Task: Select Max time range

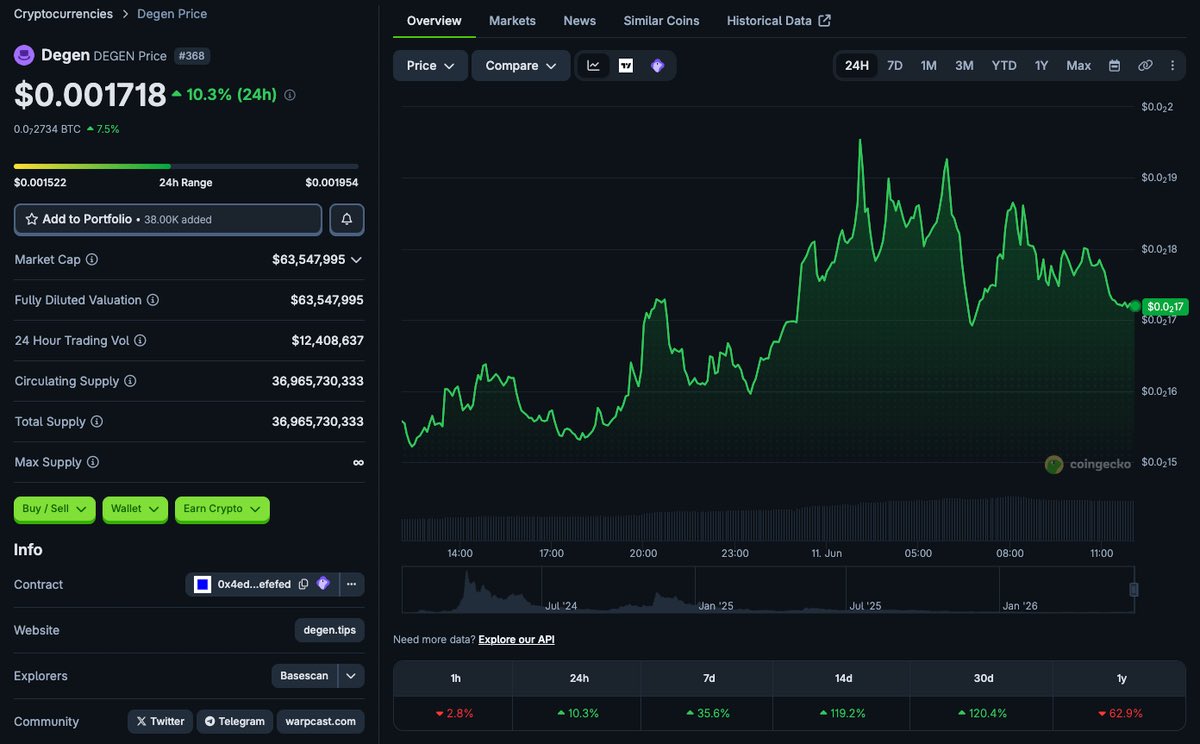Action: [1079, 66]
